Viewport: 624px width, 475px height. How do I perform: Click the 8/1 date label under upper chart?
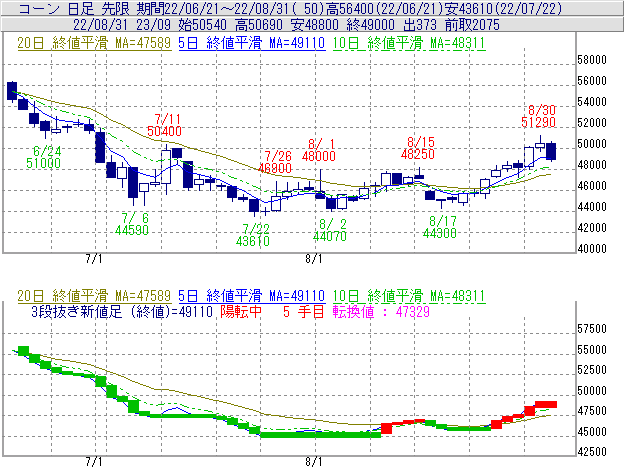click(314, 259)
